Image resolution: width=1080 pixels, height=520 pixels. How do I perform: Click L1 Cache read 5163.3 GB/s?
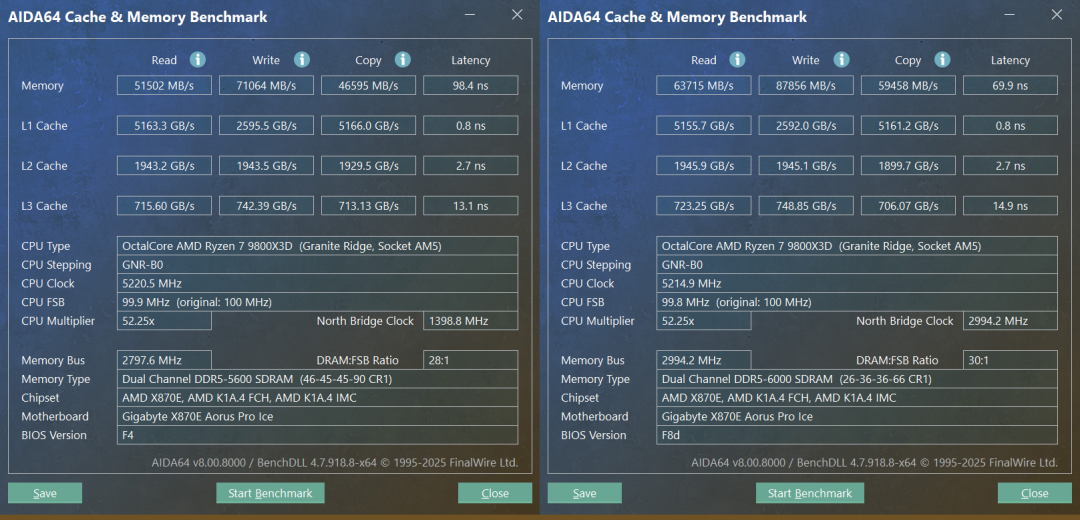[x=164, y=125]
